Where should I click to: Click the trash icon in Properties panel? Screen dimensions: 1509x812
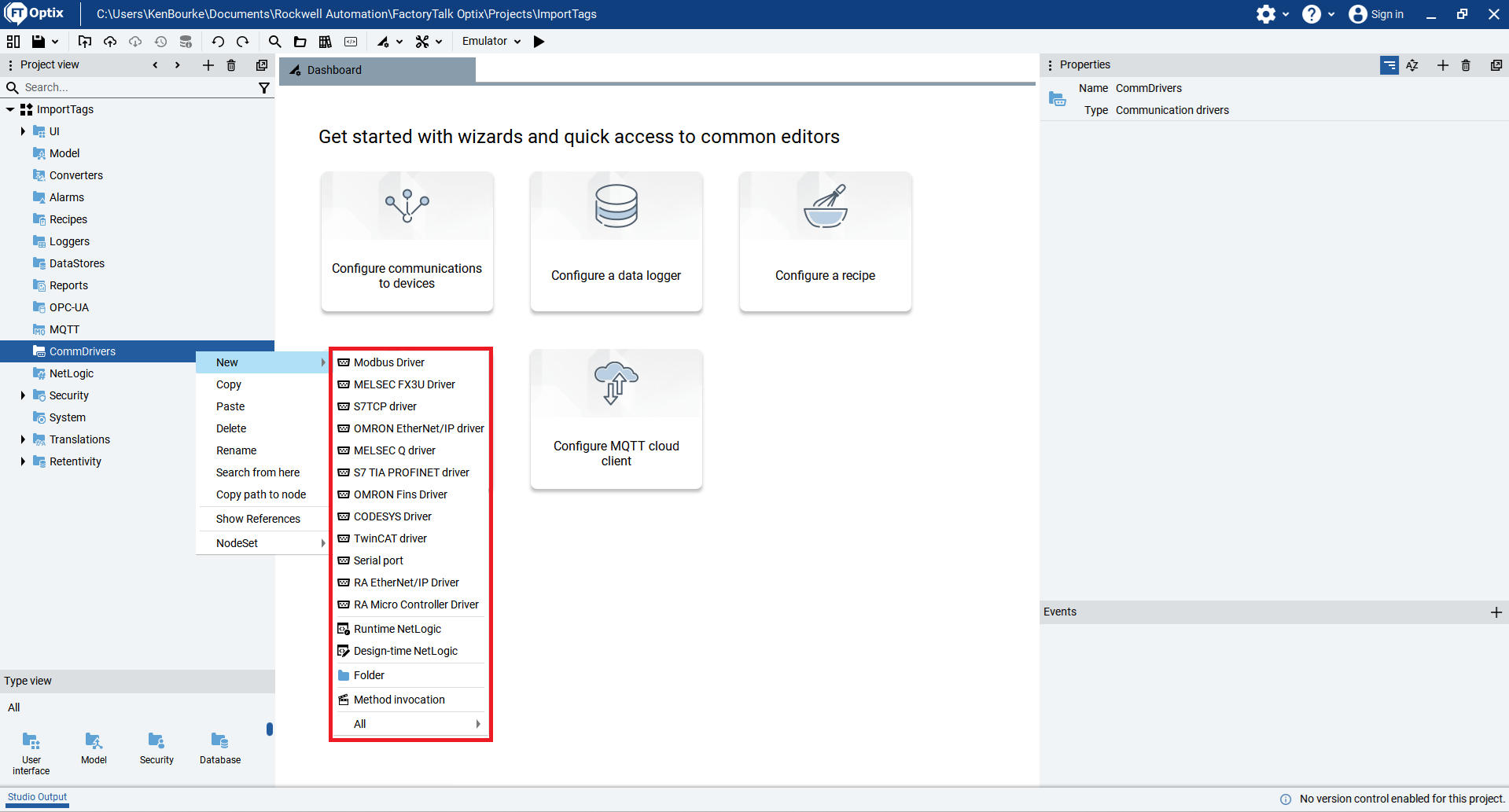point(1466,65)
